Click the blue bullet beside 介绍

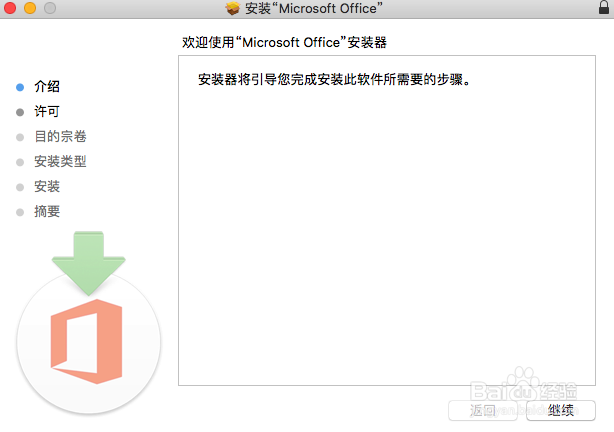20,87
